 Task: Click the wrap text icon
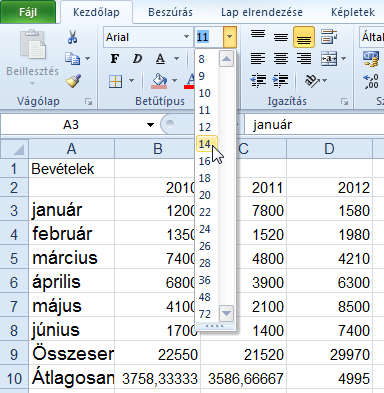tap(329, 37)
